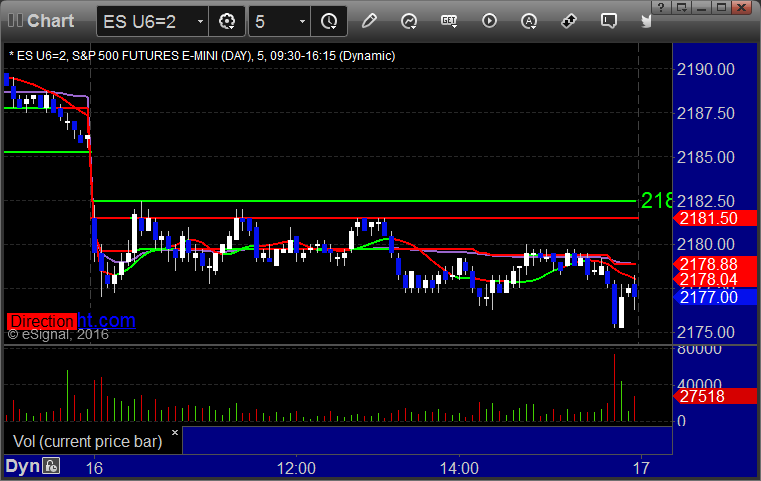Share the chart via Twitter
Viewport: 761px width, 481px height.
point(646,21)
